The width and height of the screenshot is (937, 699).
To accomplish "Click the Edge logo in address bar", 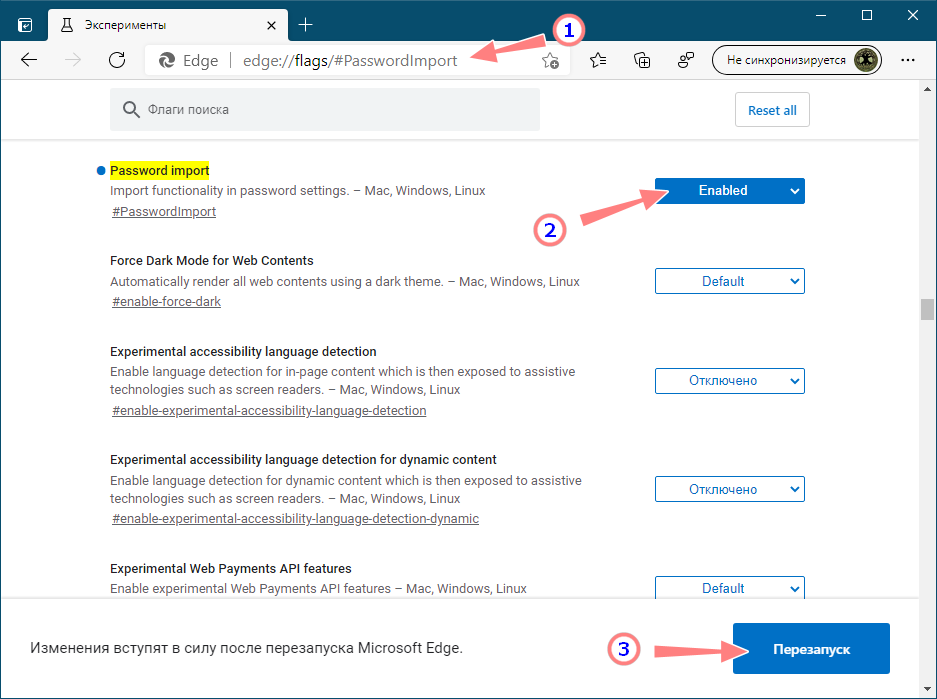I will (x=167, y=60).
